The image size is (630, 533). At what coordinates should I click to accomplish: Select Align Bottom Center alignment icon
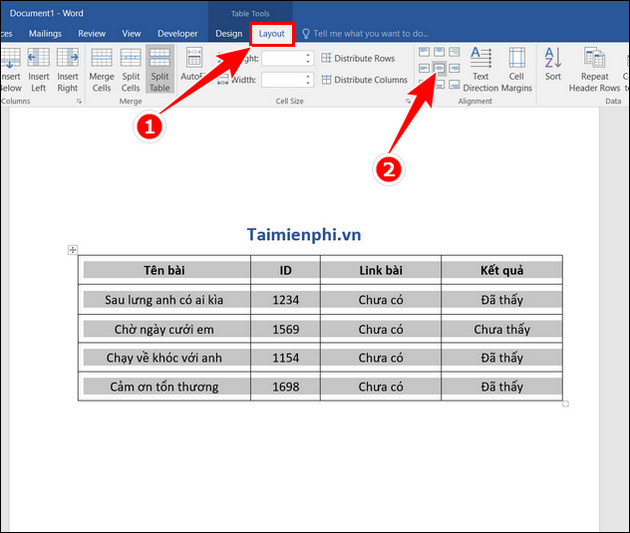tap(440, 85)
